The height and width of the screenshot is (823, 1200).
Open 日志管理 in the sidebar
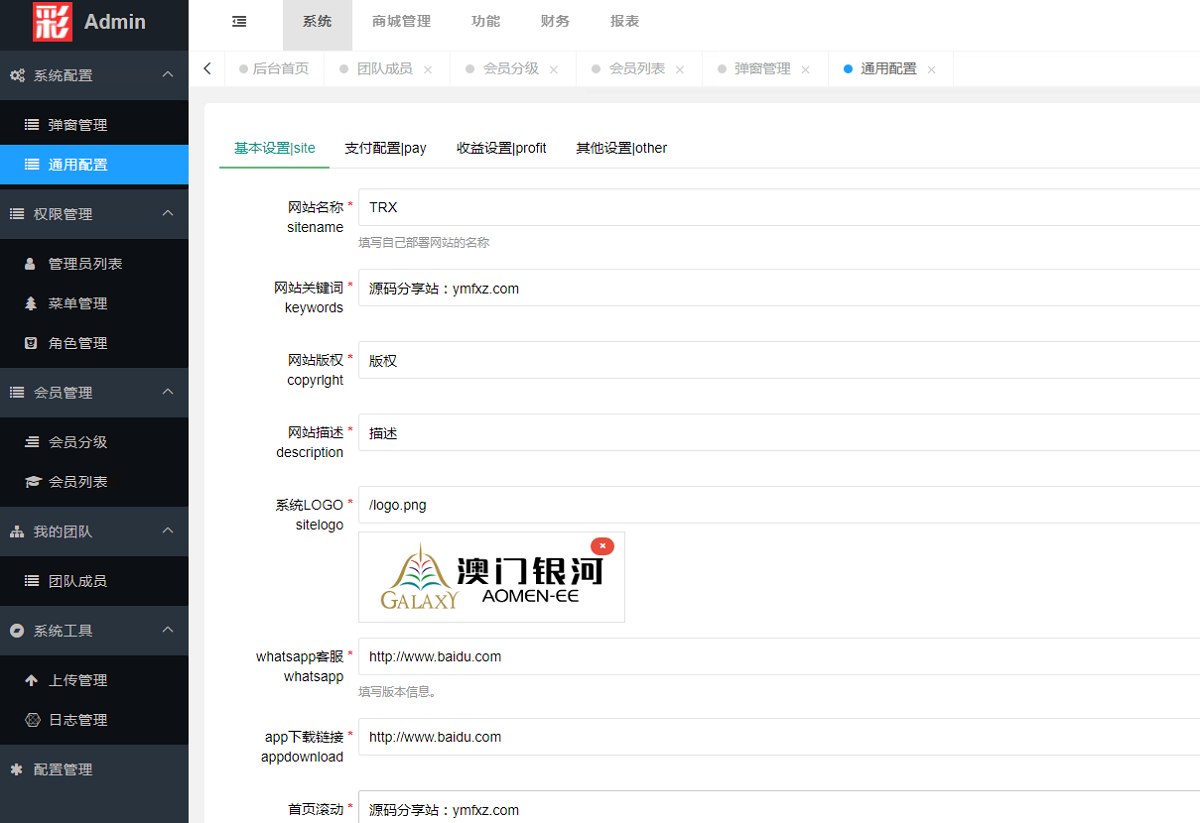pyautogui.click(x=77, y=720)
